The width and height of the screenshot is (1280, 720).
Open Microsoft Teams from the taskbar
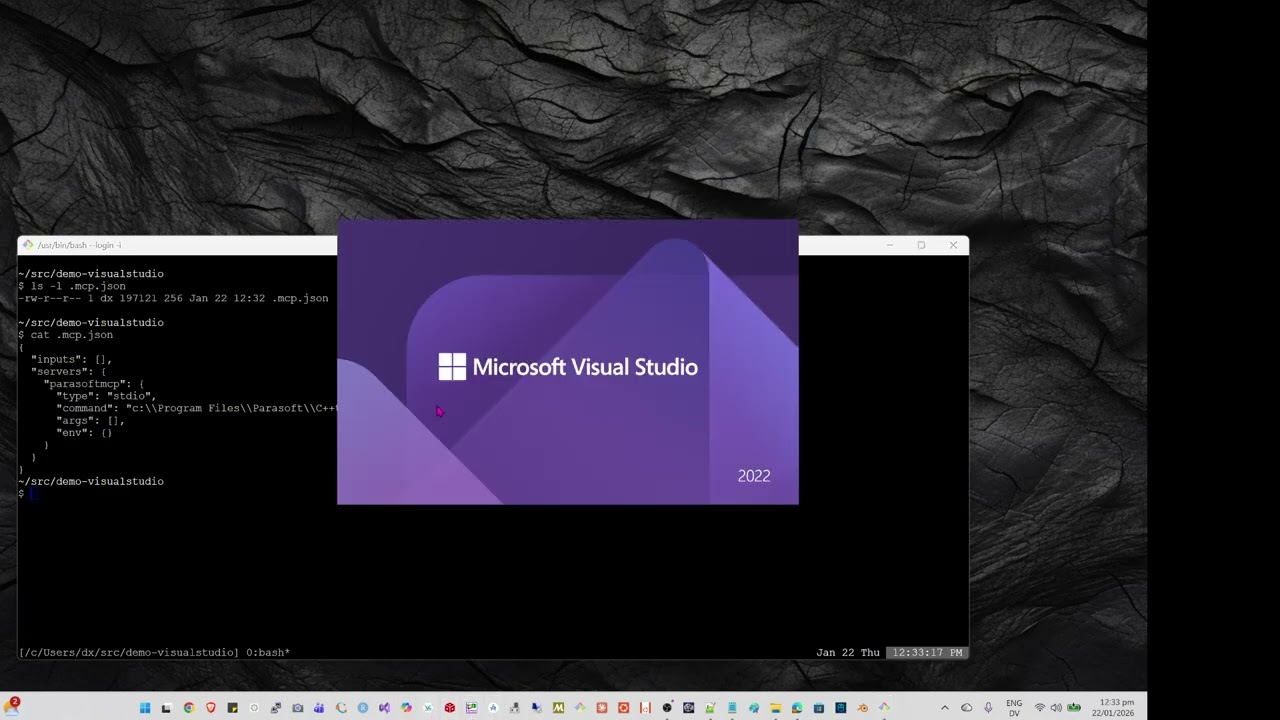click(319, 708)
